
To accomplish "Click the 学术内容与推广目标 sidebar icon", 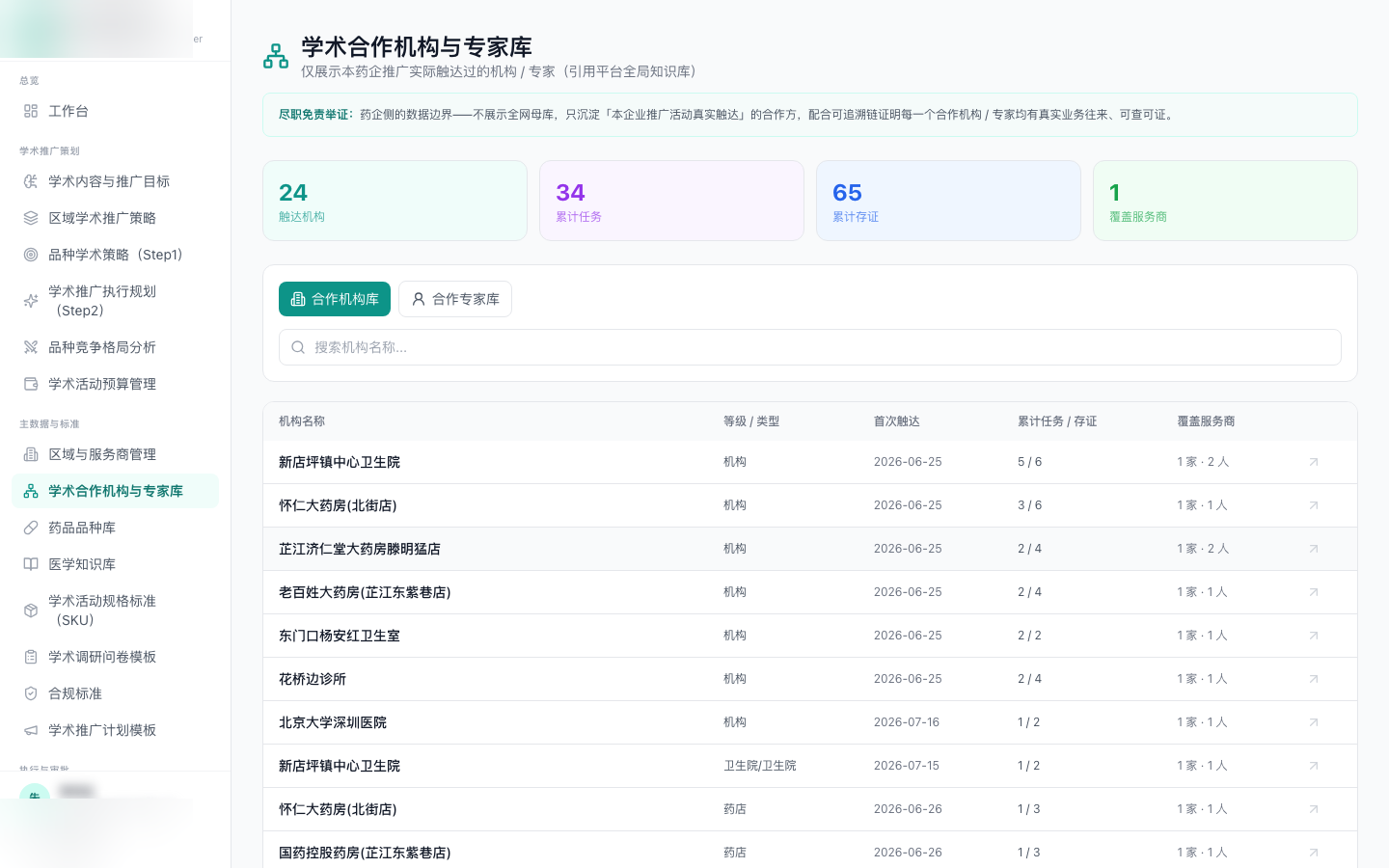I will point(31,181).
